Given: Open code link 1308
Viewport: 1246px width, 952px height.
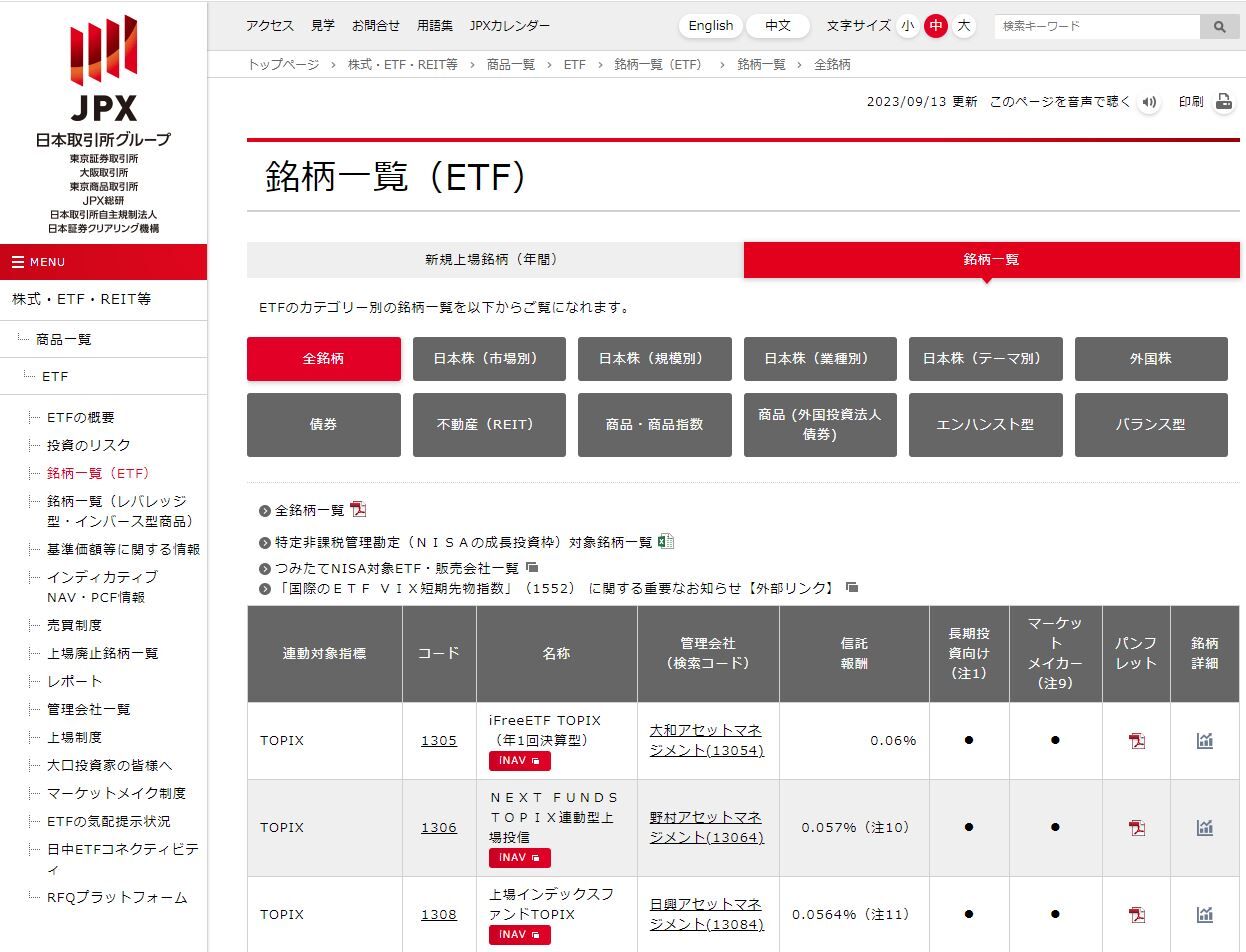Looking at the screenshot, I should point(439,915).
